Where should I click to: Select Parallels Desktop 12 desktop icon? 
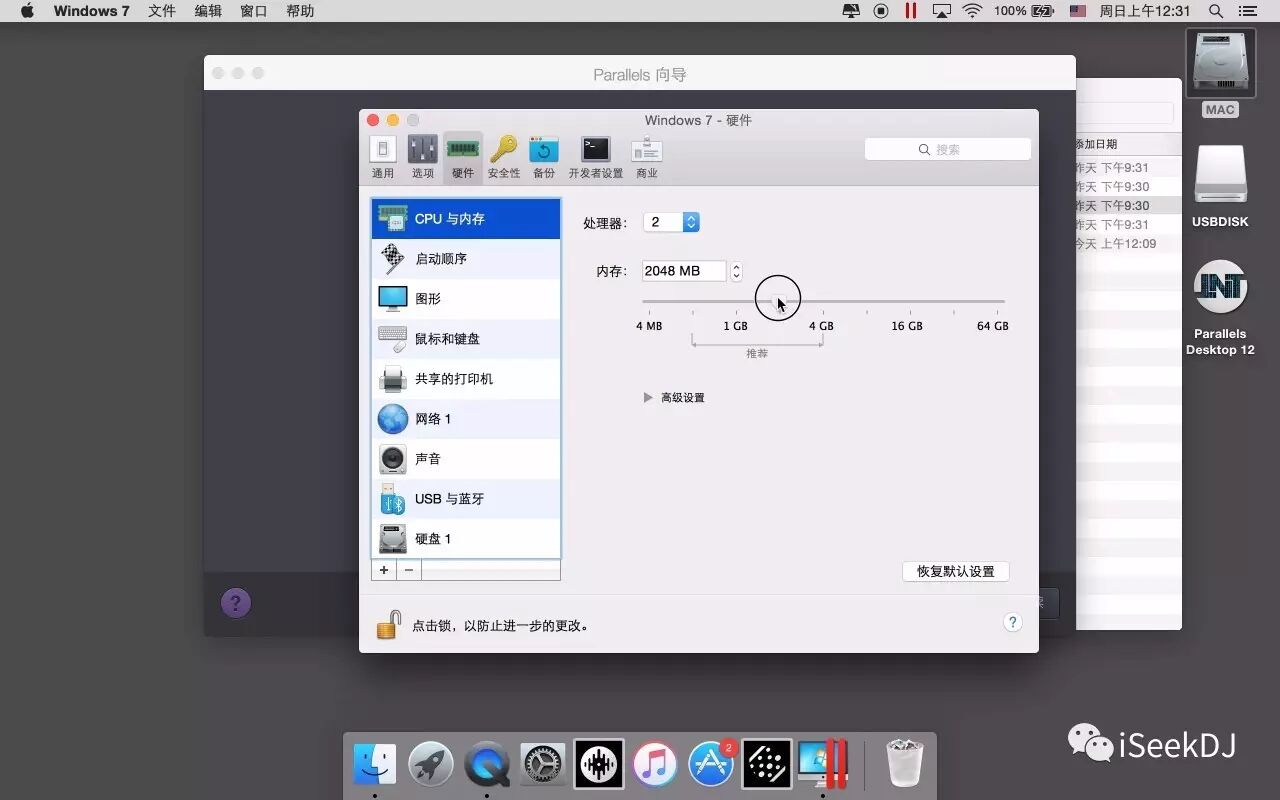click(1220, 307)
